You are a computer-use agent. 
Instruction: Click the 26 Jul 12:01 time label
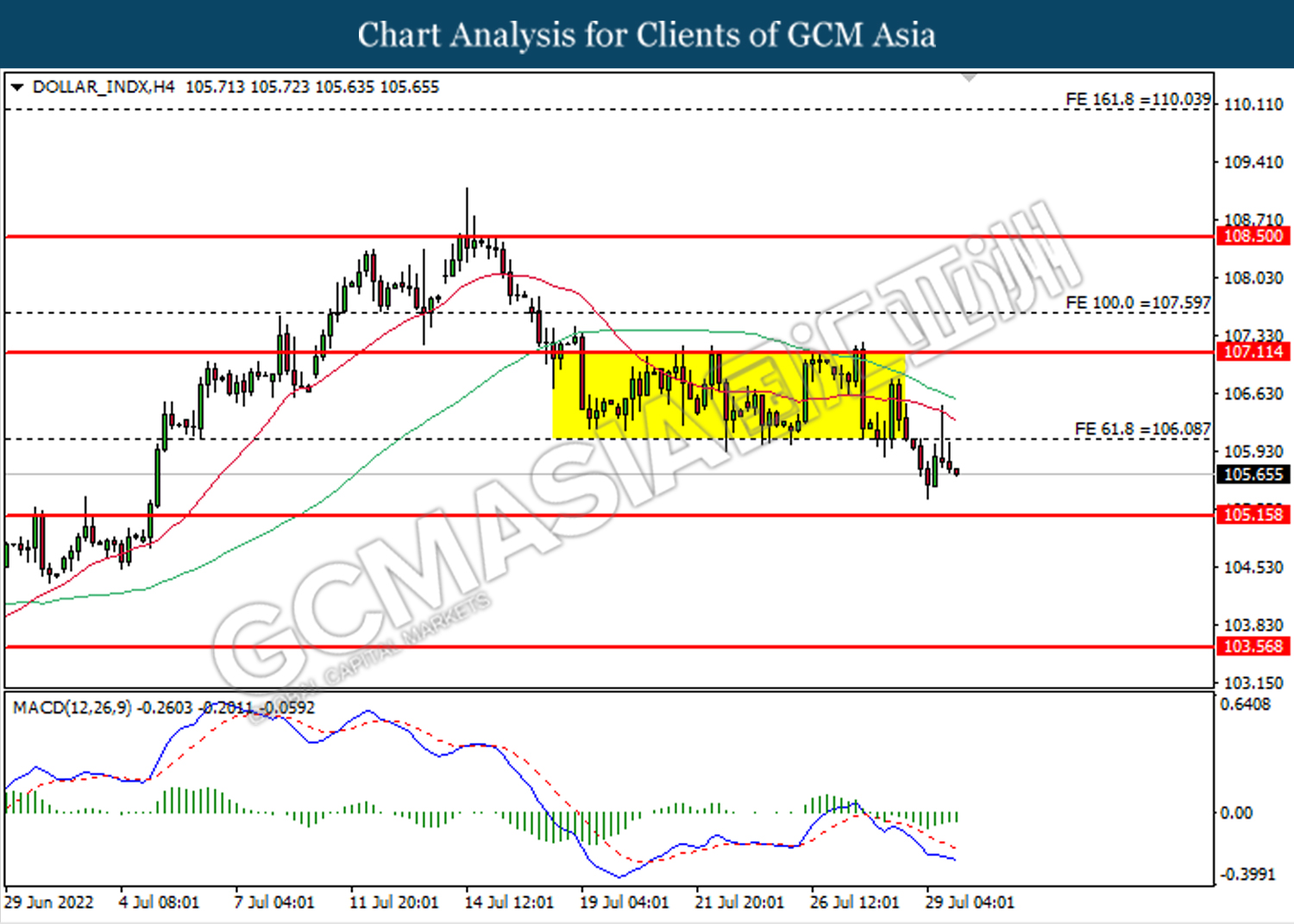(854, 902)
